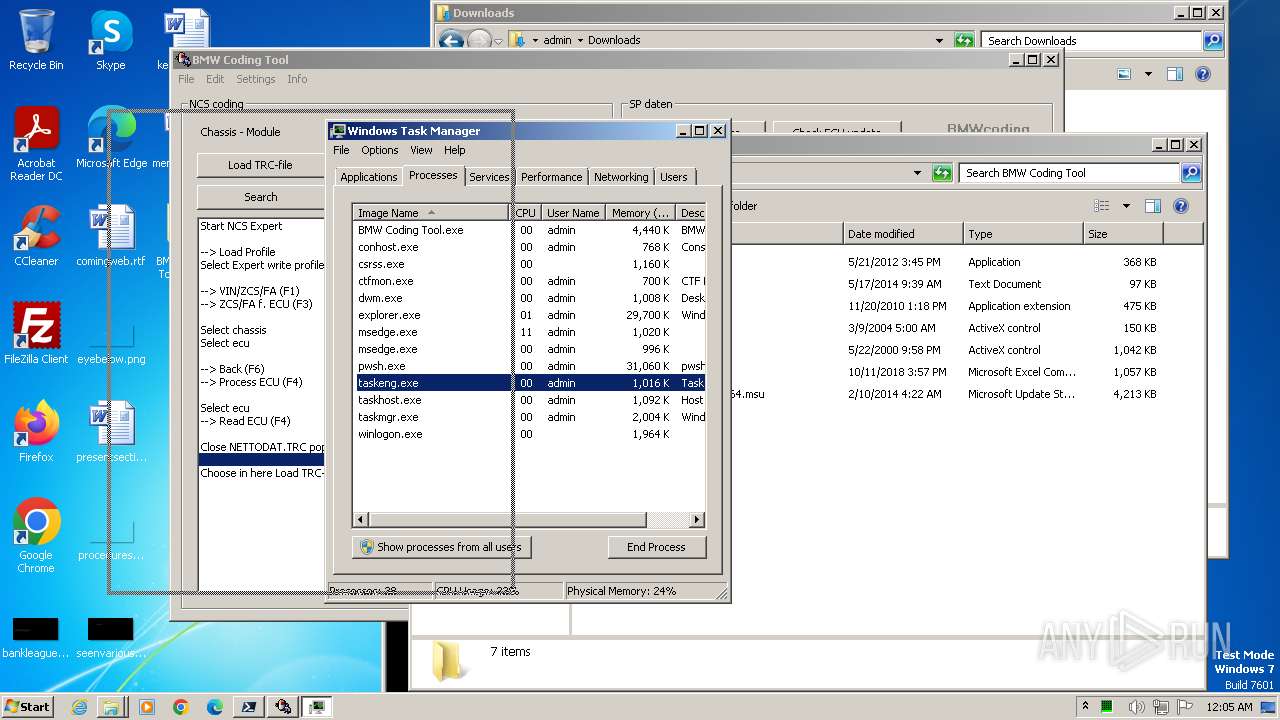
Task: Expand BMW Coding Tool explorer address dropdown
Action: click(917, 173)
